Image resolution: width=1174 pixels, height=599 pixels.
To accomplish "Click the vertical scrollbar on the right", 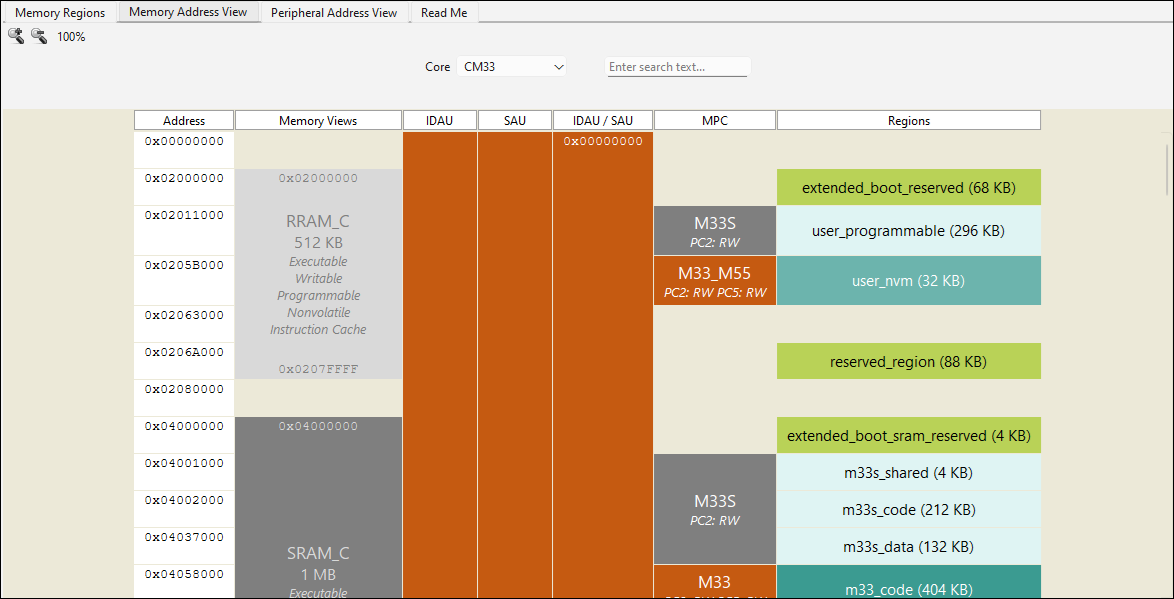I will [x=1166, y=170].
